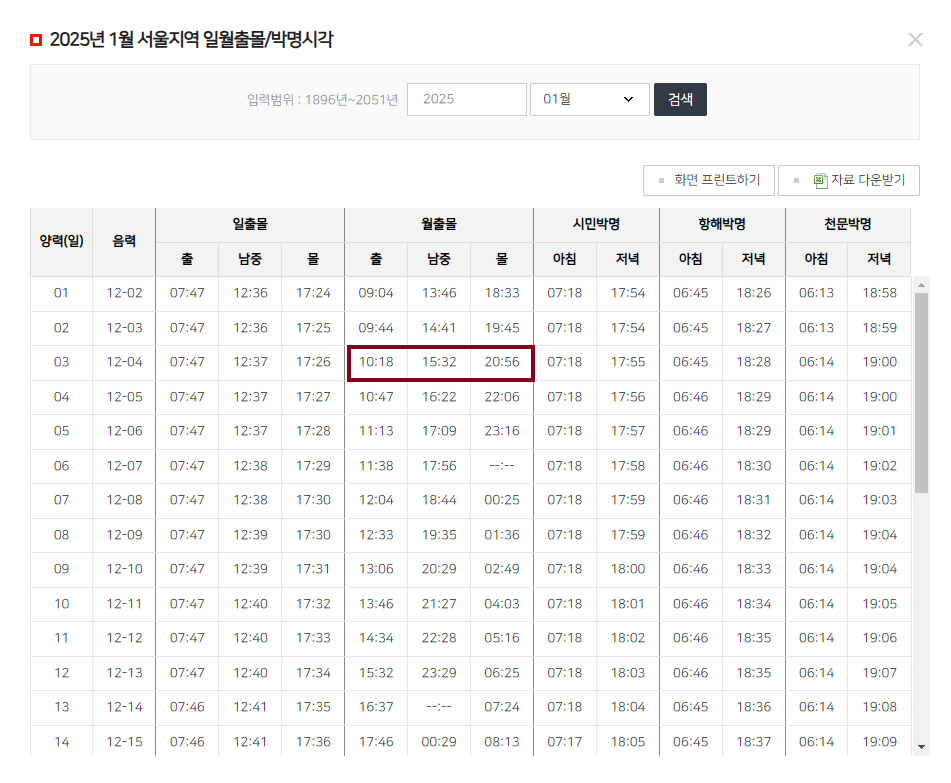Open the month dropdown showing 01월
The width and height of the screenshot is (951, 783).
pyautogui.click(x=590, y=99)
